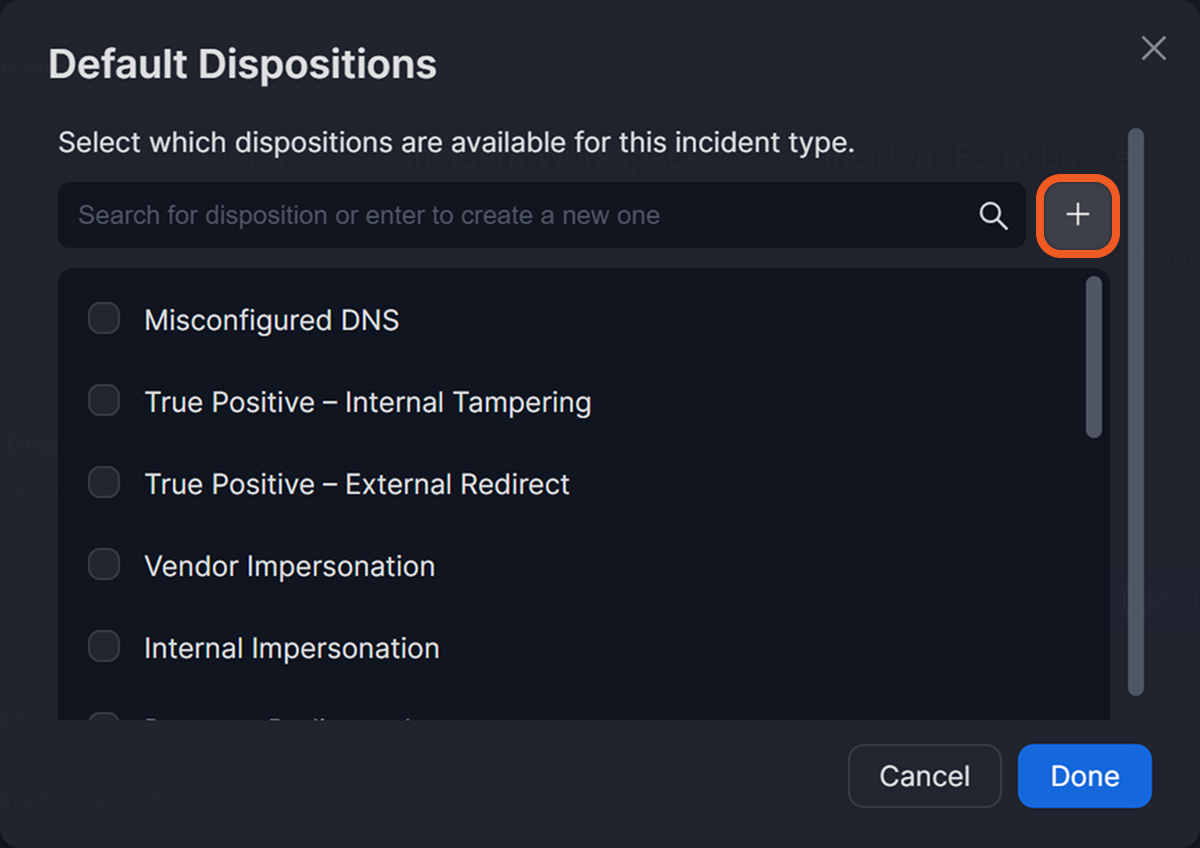Click the magnifying glass search icon
The width and height of the screenshot is (1200, 848).
(993, 215)
